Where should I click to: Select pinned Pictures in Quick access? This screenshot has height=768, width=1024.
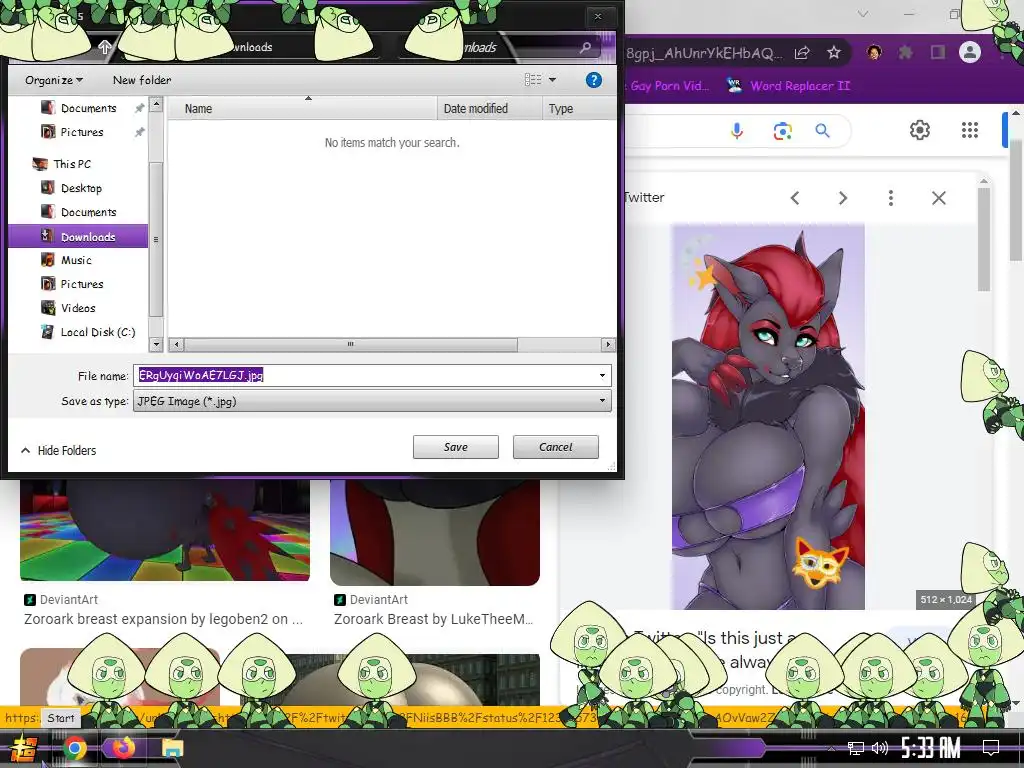82,132
